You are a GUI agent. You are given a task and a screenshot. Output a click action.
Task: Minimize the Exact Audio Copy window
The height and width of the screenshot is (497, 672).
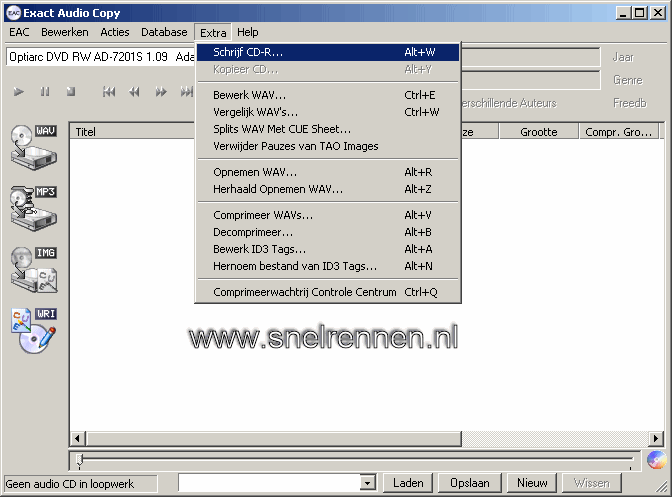(624, 13)
